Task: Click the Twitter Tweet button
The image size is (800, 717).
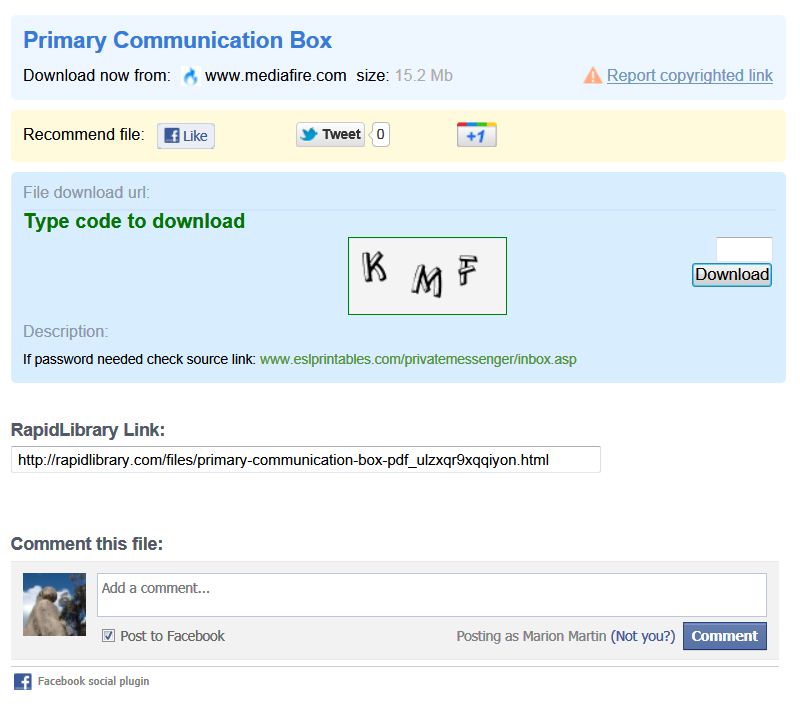Action: click(331, 135)
